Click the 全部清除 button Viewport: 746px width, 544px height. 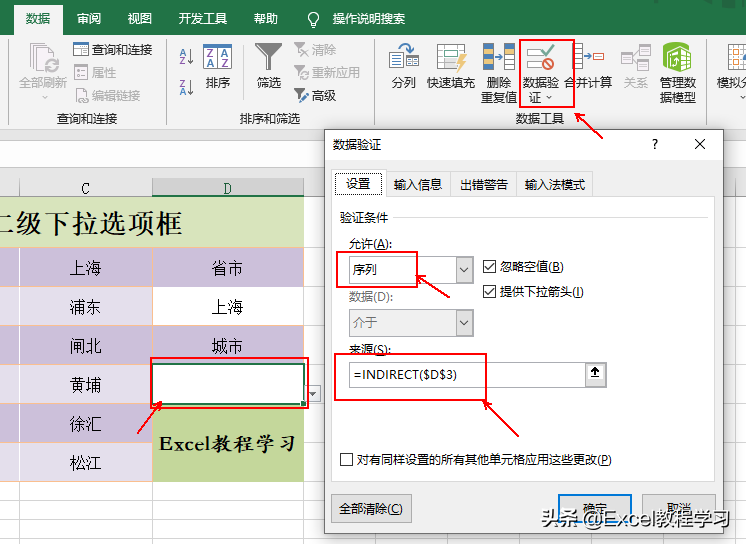(x=371, y=508)
